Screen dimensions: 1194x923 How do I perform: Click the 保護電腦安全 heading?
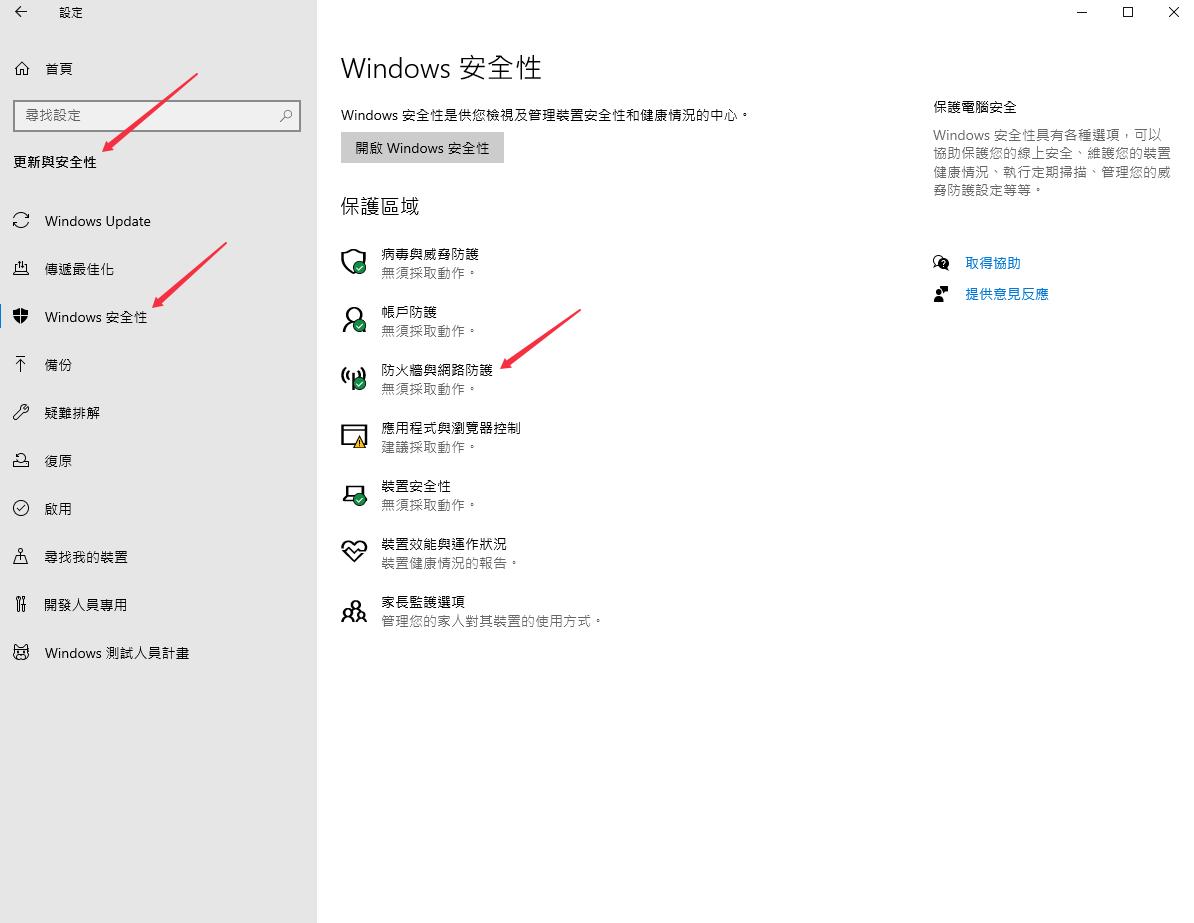click(x=975, y=107)
